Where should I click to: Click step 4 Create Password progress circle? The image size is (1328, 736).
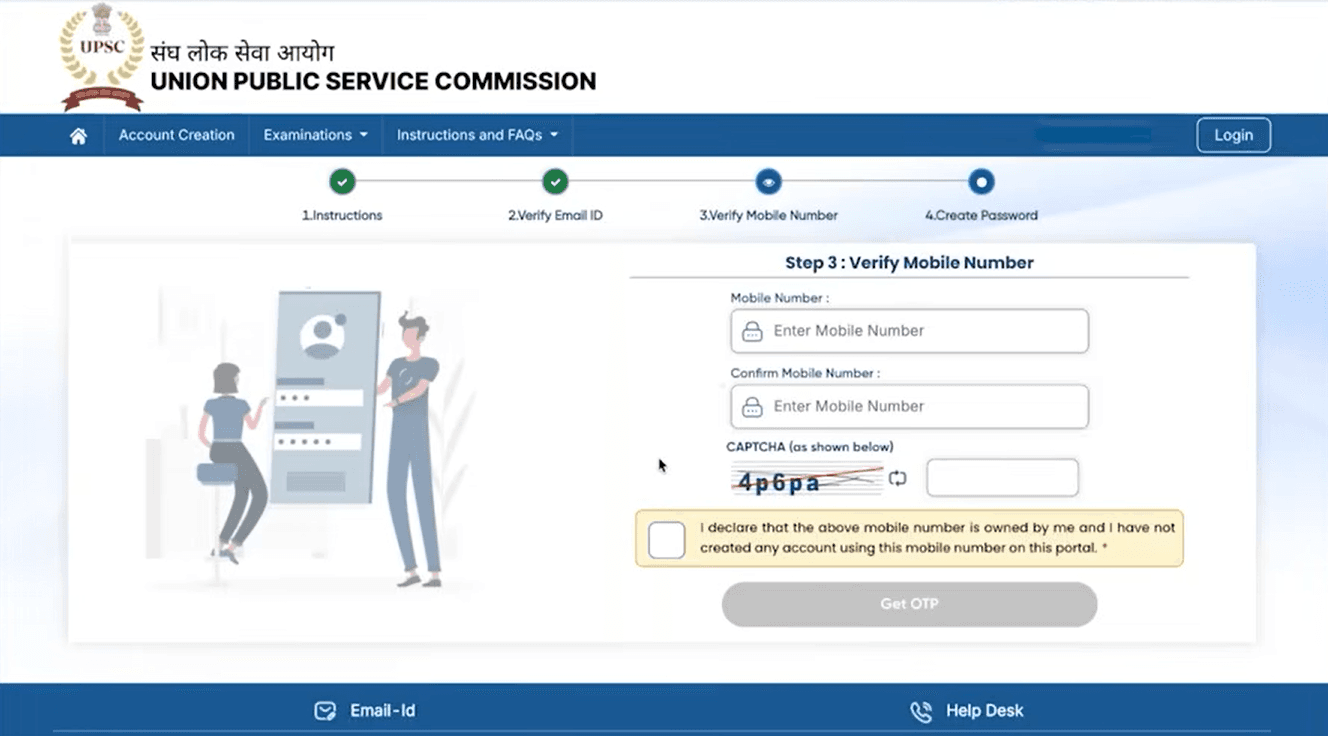980,182
